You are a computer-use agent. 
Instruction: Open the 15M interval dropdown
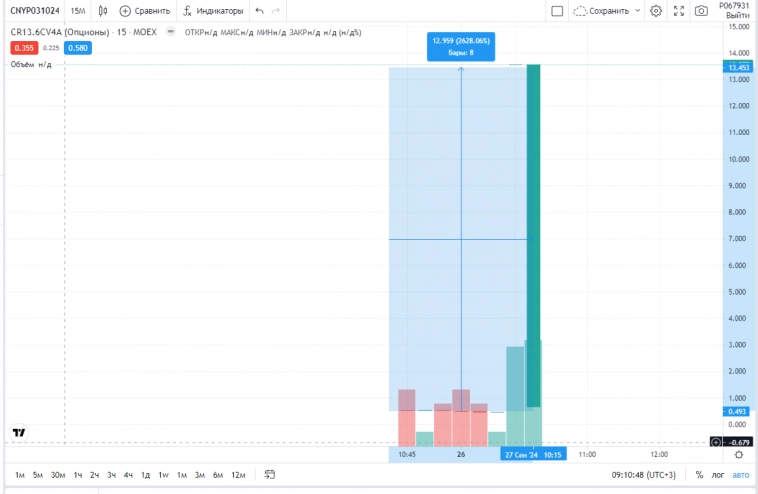[x=77, y=11]
